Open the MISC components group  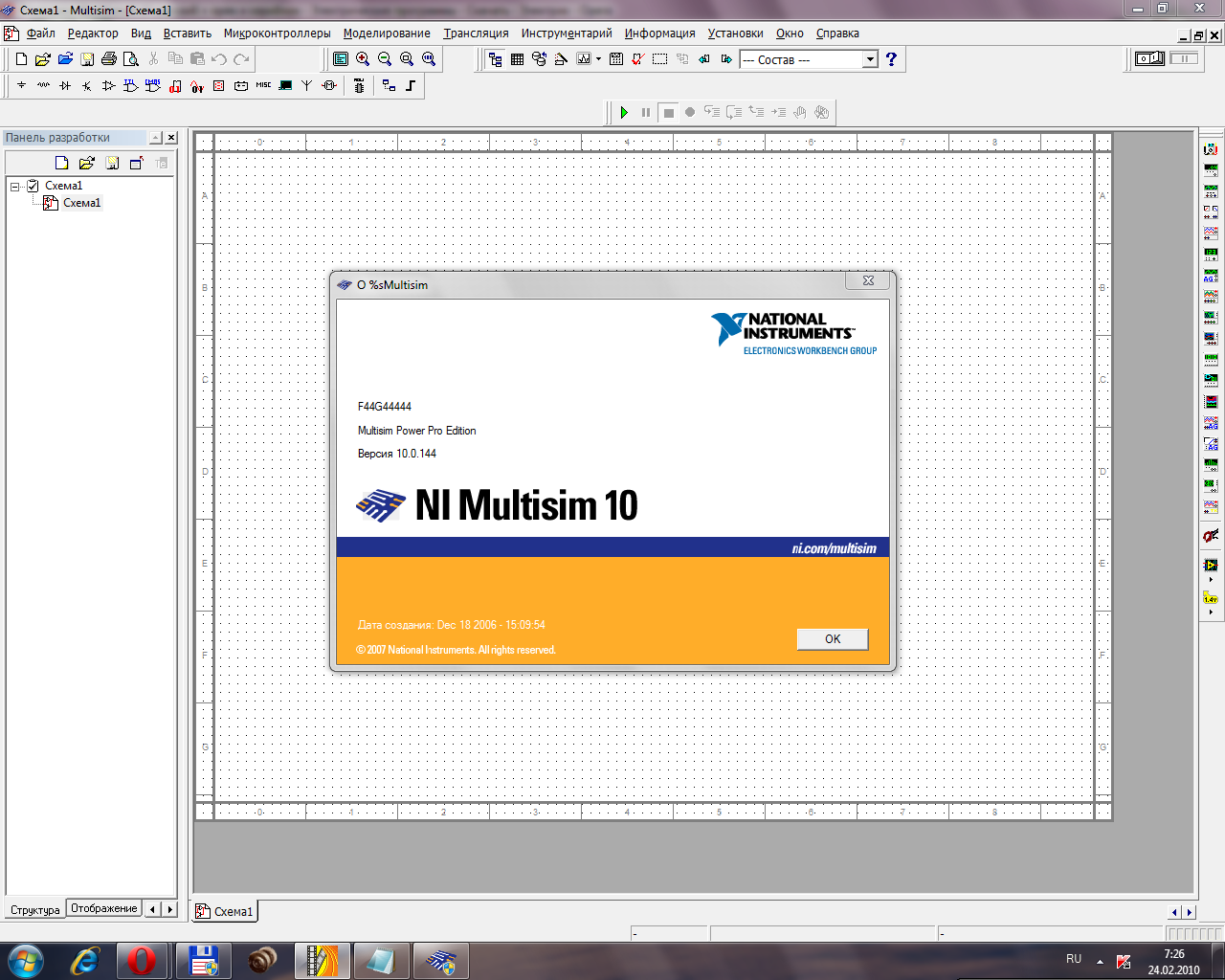coord(263,86)
